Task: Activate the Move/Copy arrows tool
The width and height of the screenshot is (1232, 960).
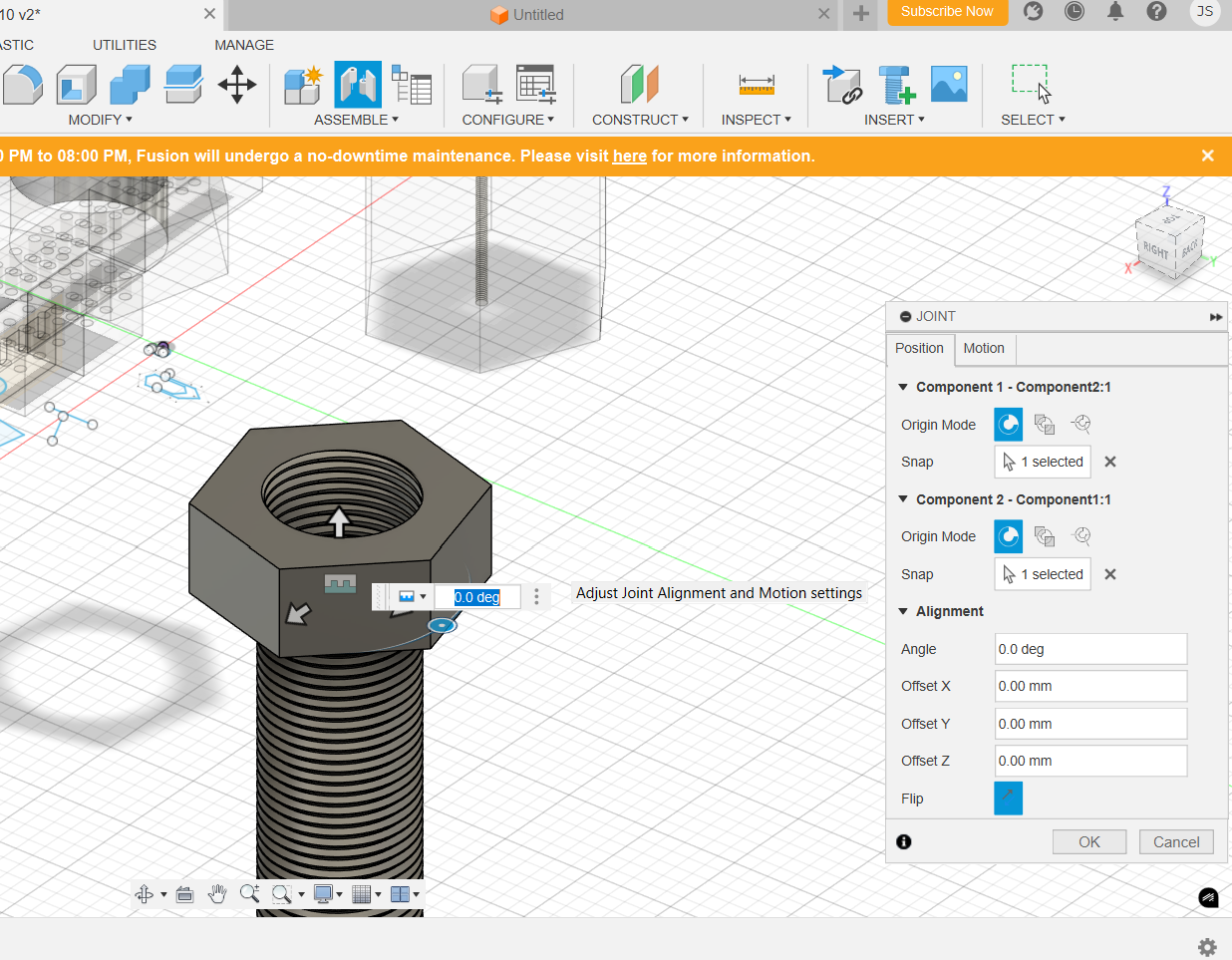Action: 237,85
